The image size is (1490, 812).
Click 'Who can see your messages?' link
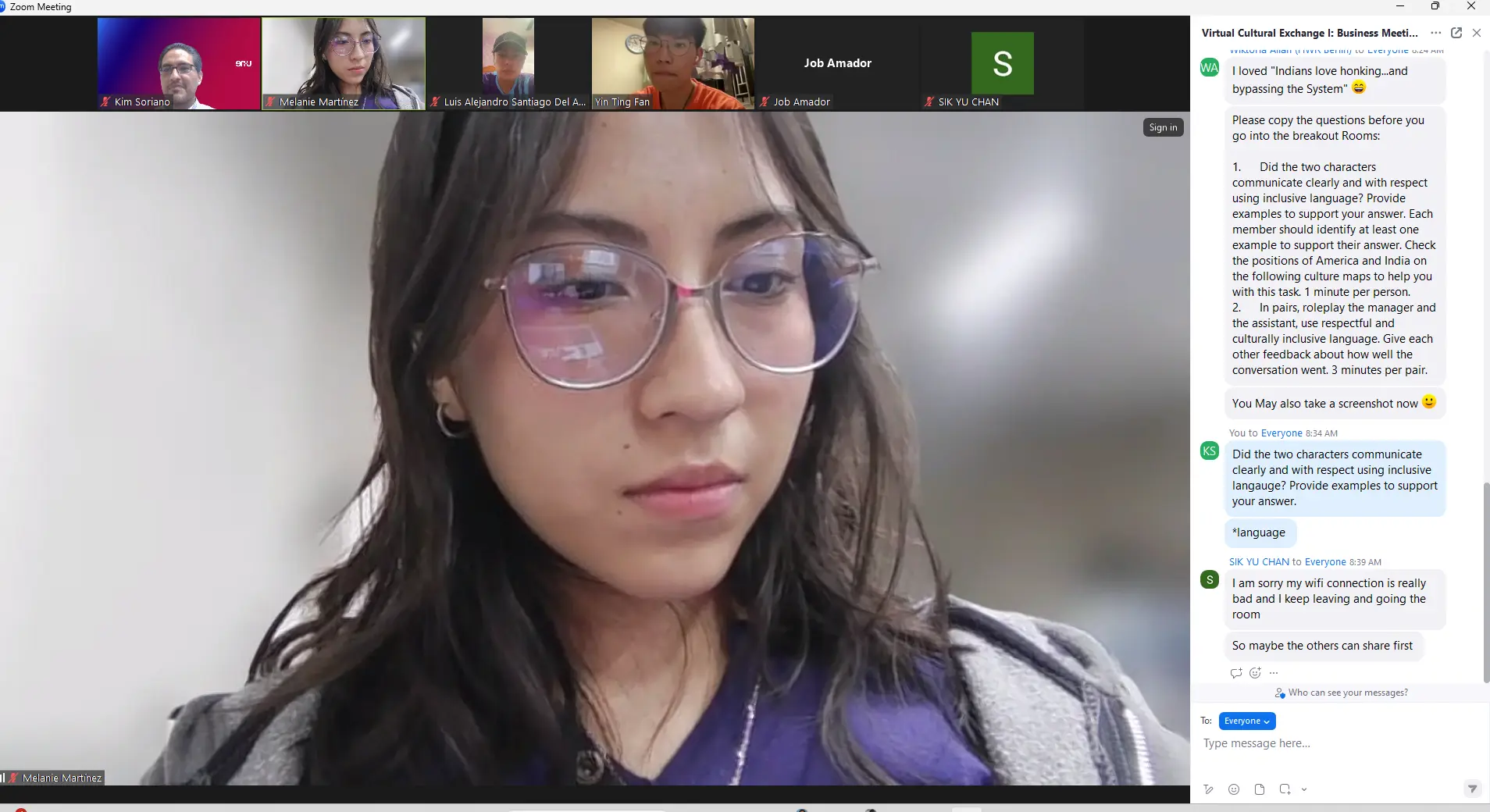(x=1347, y=693)
